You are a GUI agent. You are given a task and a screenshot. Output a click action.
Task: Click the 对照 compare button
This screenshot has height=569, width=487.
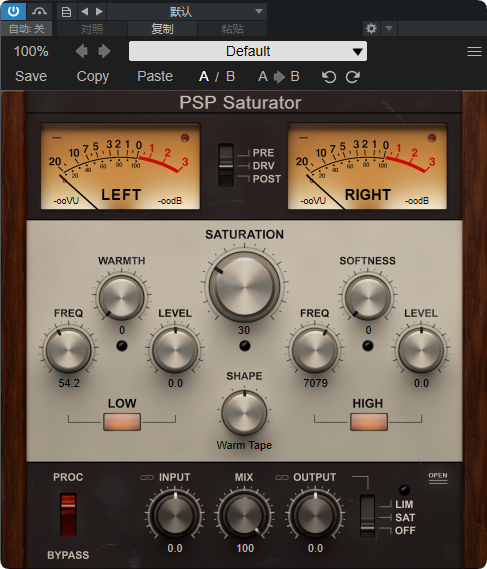coord(92,29)
